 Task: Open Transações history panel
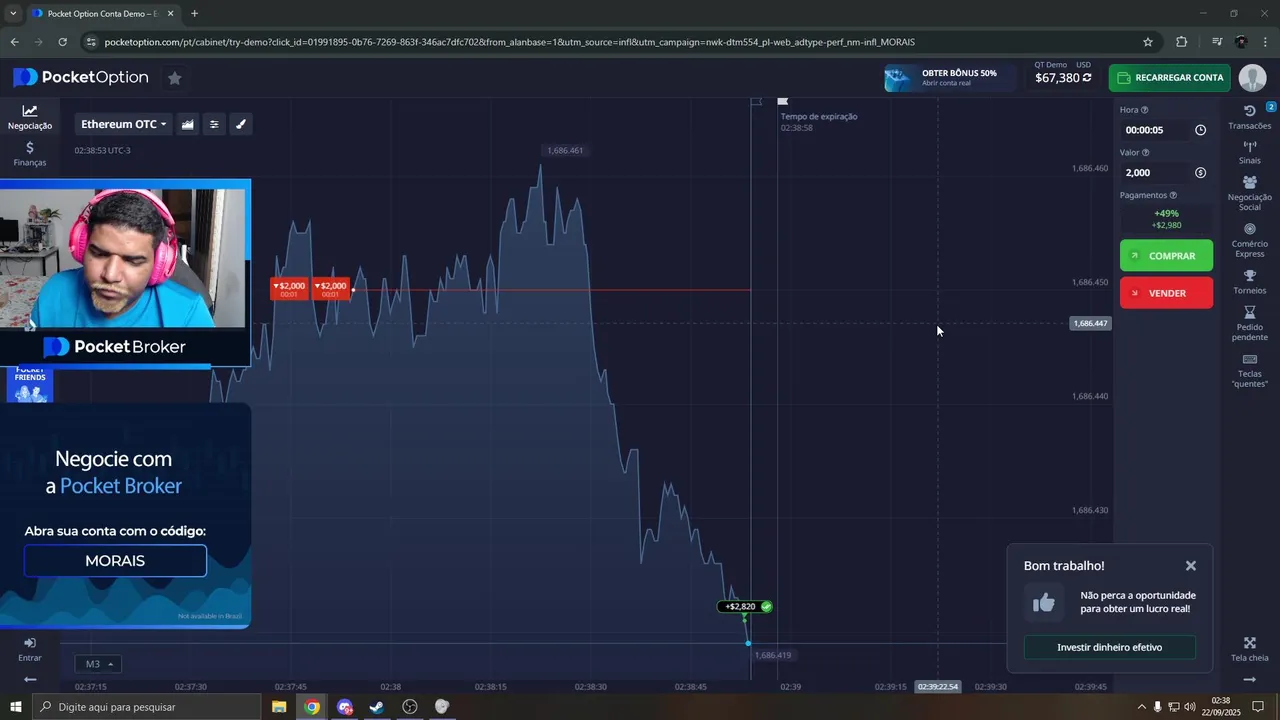[1250, 116]
